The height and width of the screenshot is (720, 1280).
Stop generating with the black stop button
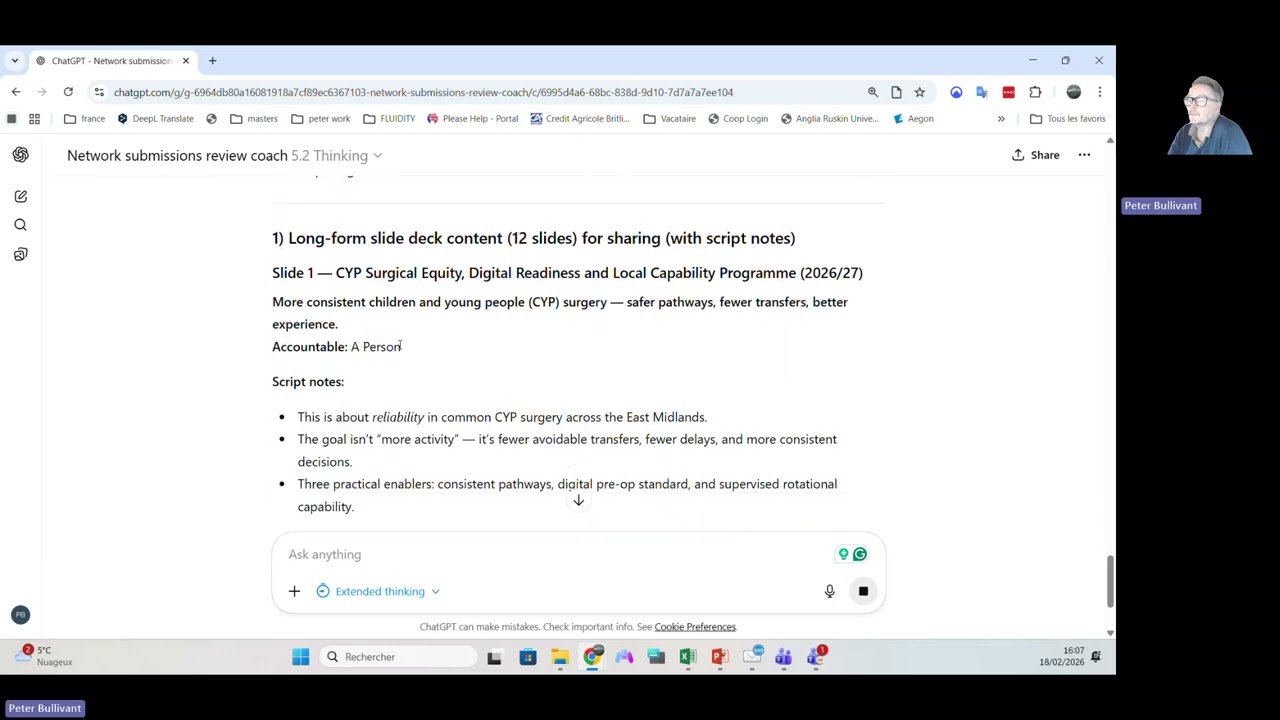click(x=863, y=591)
